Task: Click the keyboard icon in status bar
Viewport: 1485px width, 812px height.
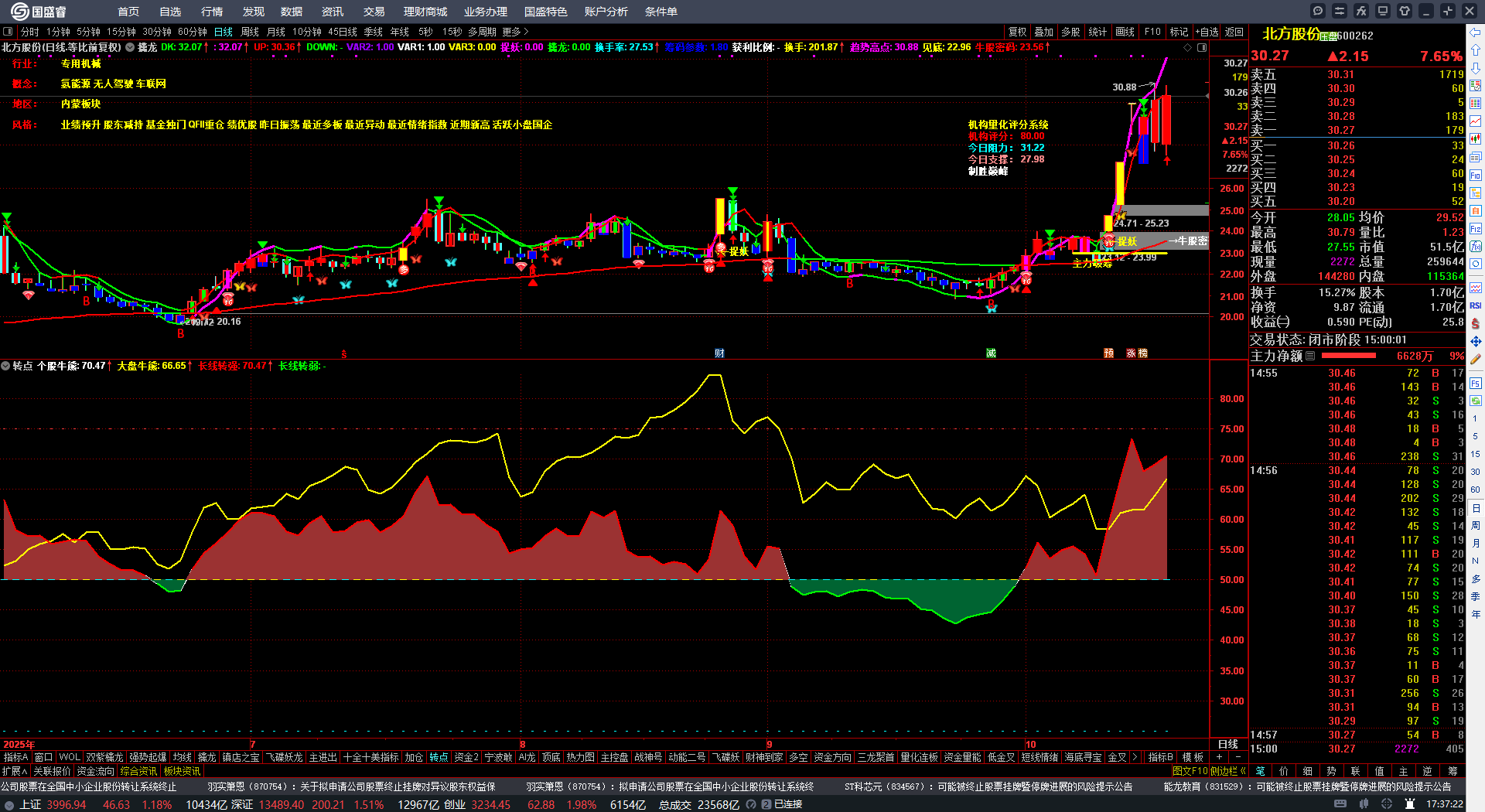Action: (x=1340, y=804)
